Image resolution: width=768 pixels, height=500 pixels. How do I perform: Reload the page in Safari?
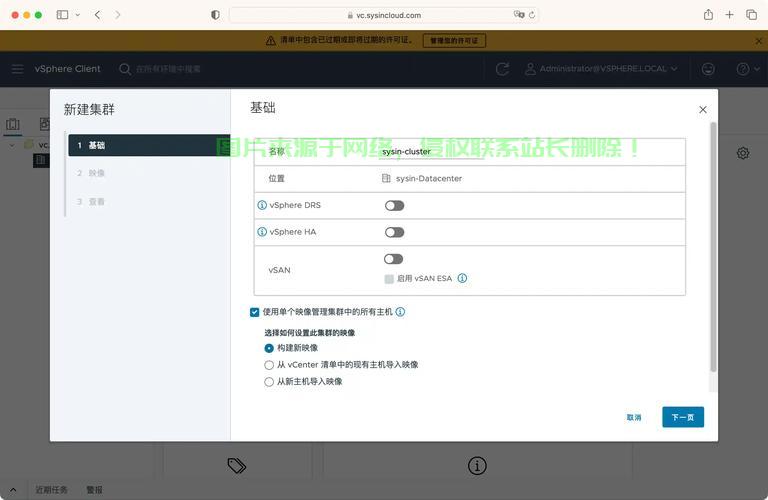point(532,15)
